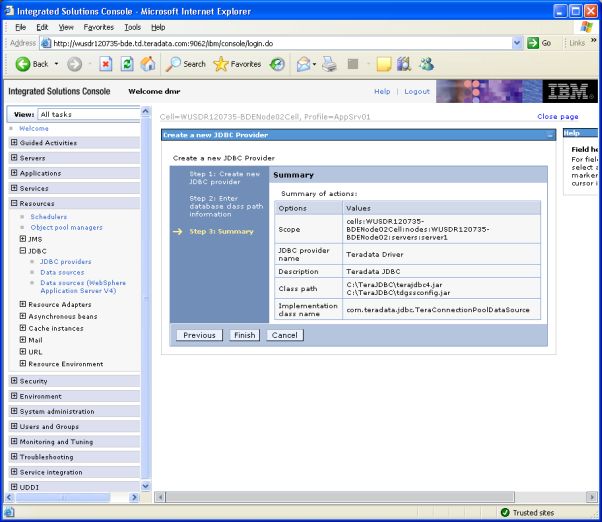Print the page with printer icon
Screen dimensions: 602x522
[329, 64]
